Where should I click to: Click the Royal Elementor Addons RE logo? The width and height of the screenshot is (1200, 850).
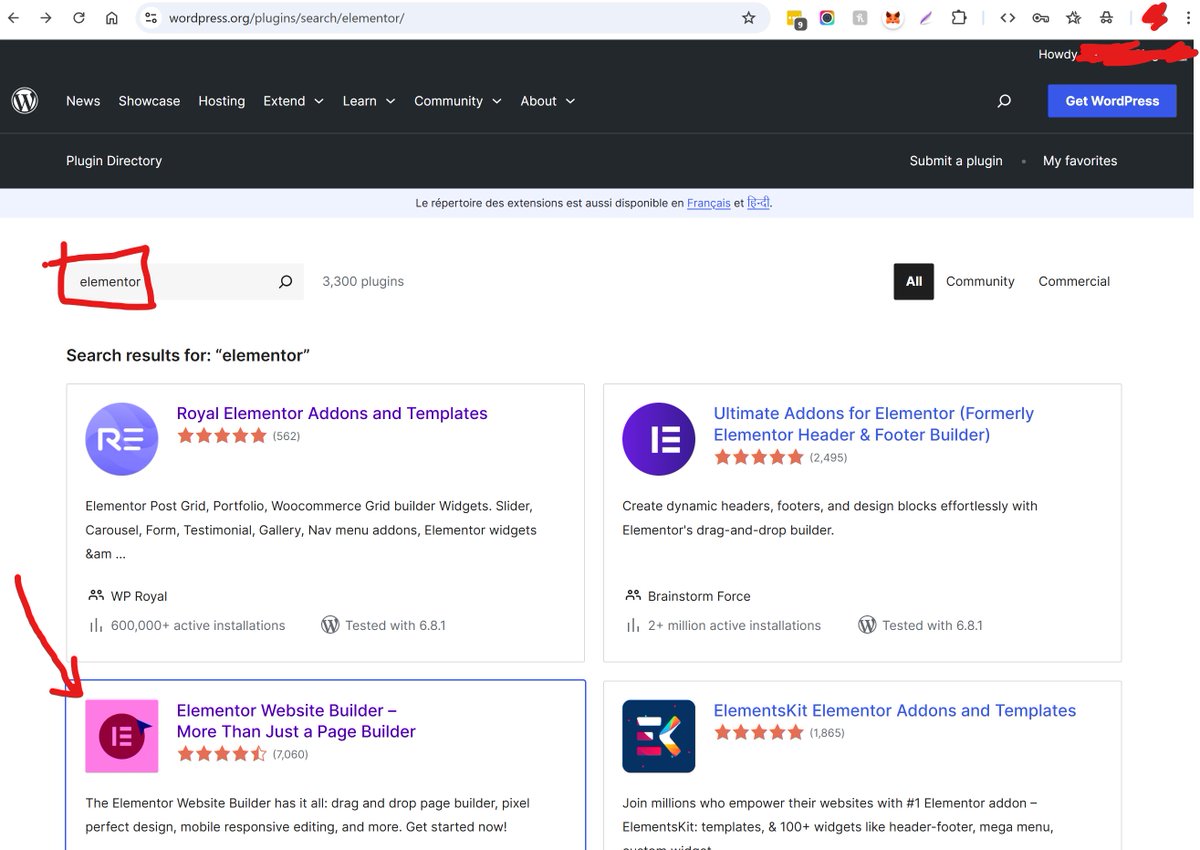click(x=122, y=439)
